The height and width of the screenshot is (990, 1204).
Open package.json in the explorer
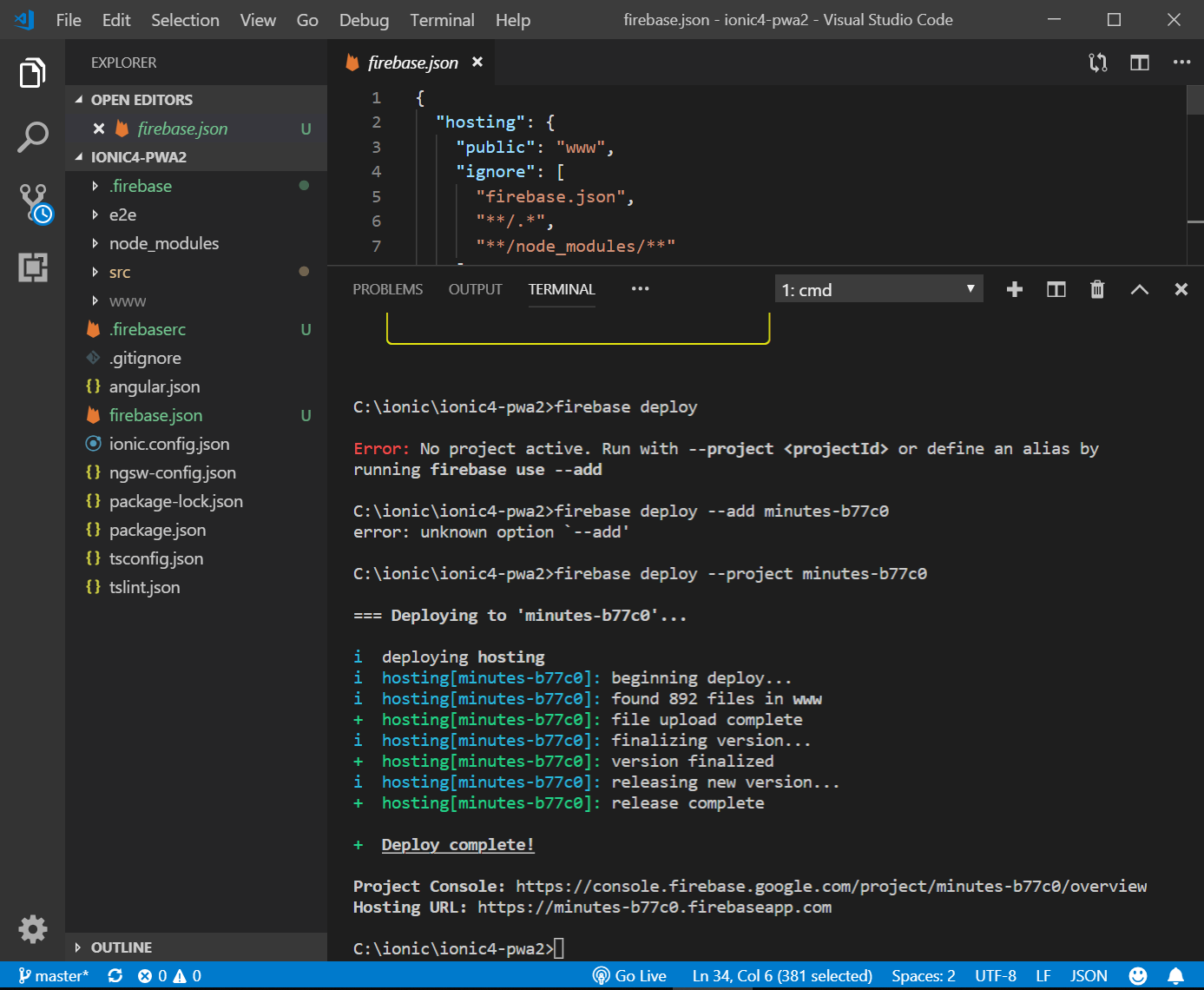[x=157, y=530]
